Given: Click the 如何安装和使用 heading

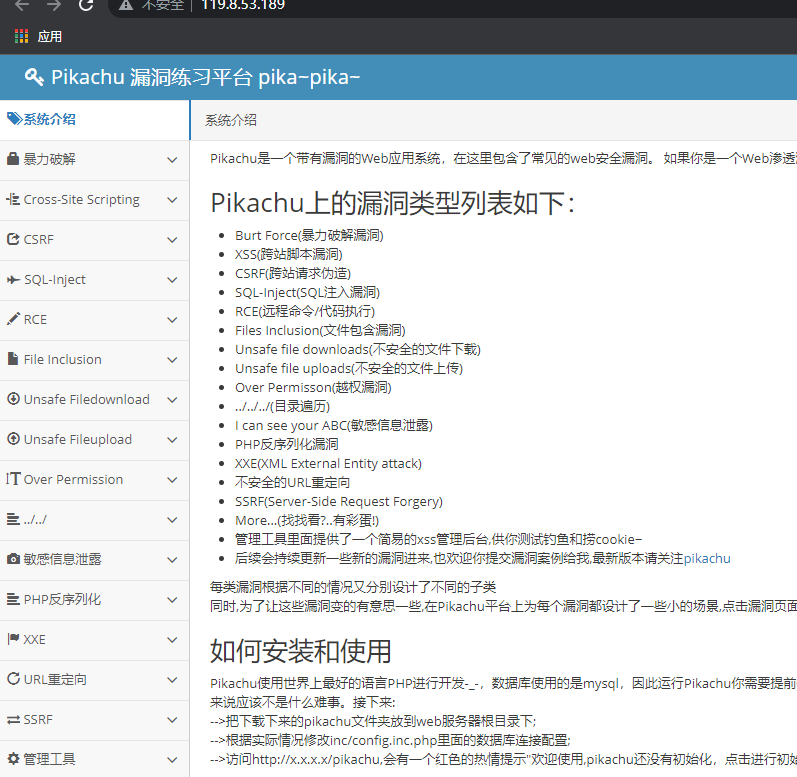Looking at the screenshot, I should click(x=300, y=651).
